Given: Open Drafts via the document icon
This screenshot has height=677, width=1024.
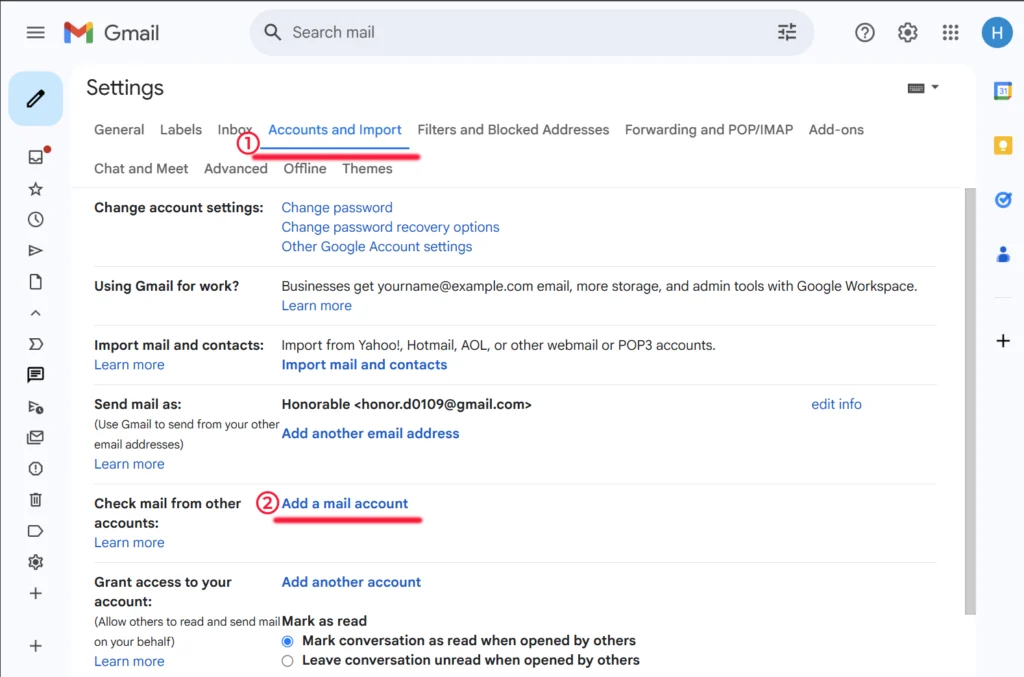Looking at the screenshot, I should [x=35, y=282].
